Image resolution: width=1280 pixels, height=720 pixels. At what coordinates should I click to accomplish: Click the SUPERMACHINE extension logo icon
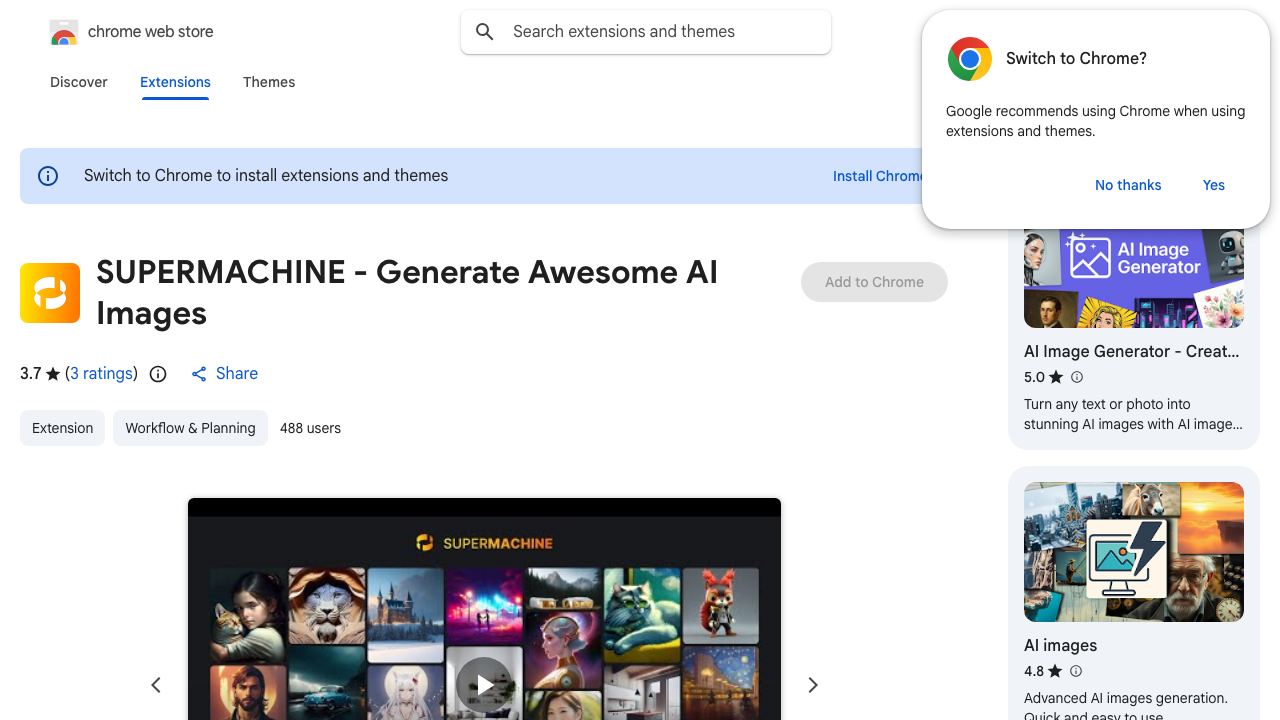click(50, 293)
